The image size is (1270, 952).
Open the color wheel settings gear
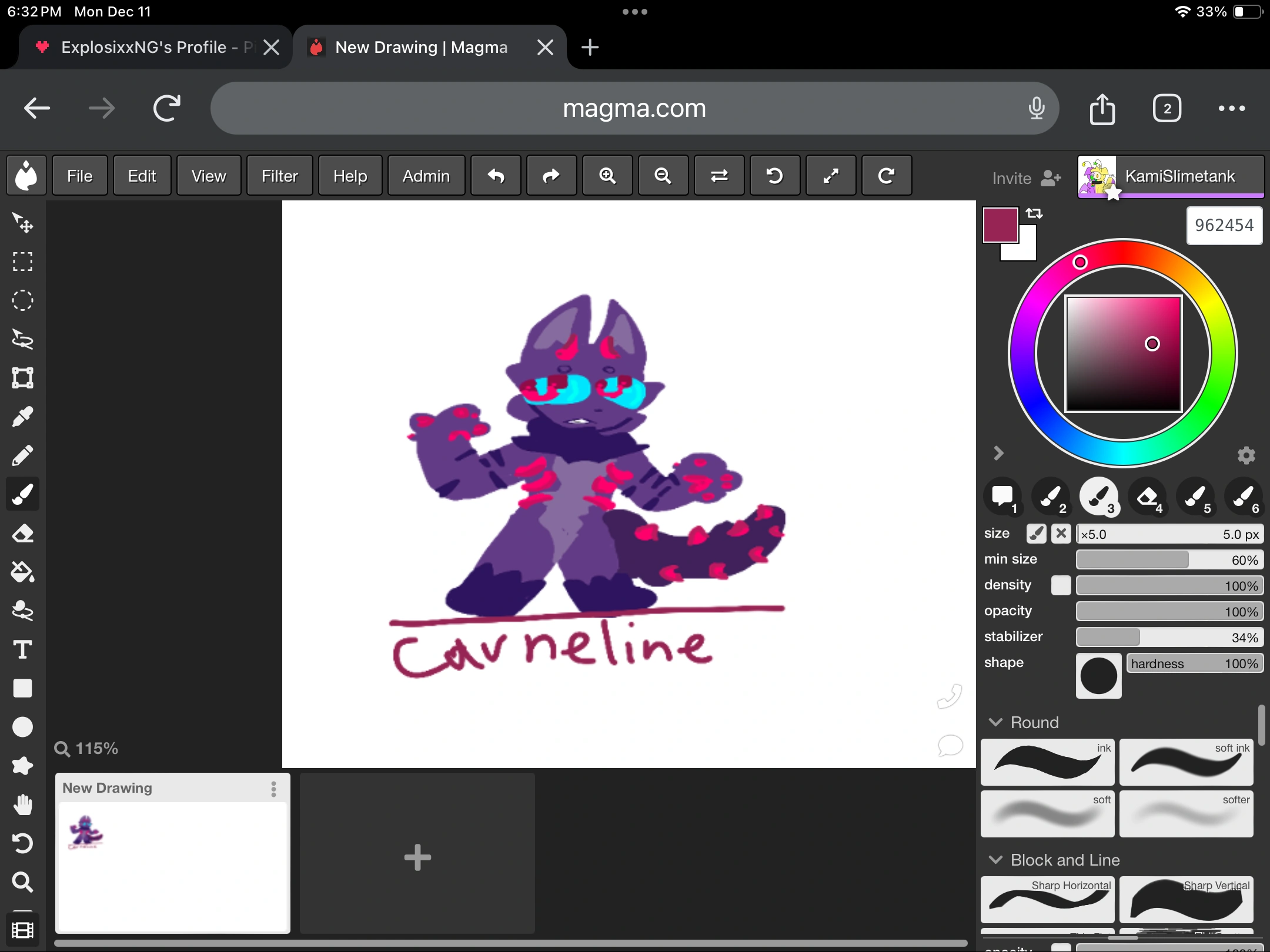[x=1247, y=455]
